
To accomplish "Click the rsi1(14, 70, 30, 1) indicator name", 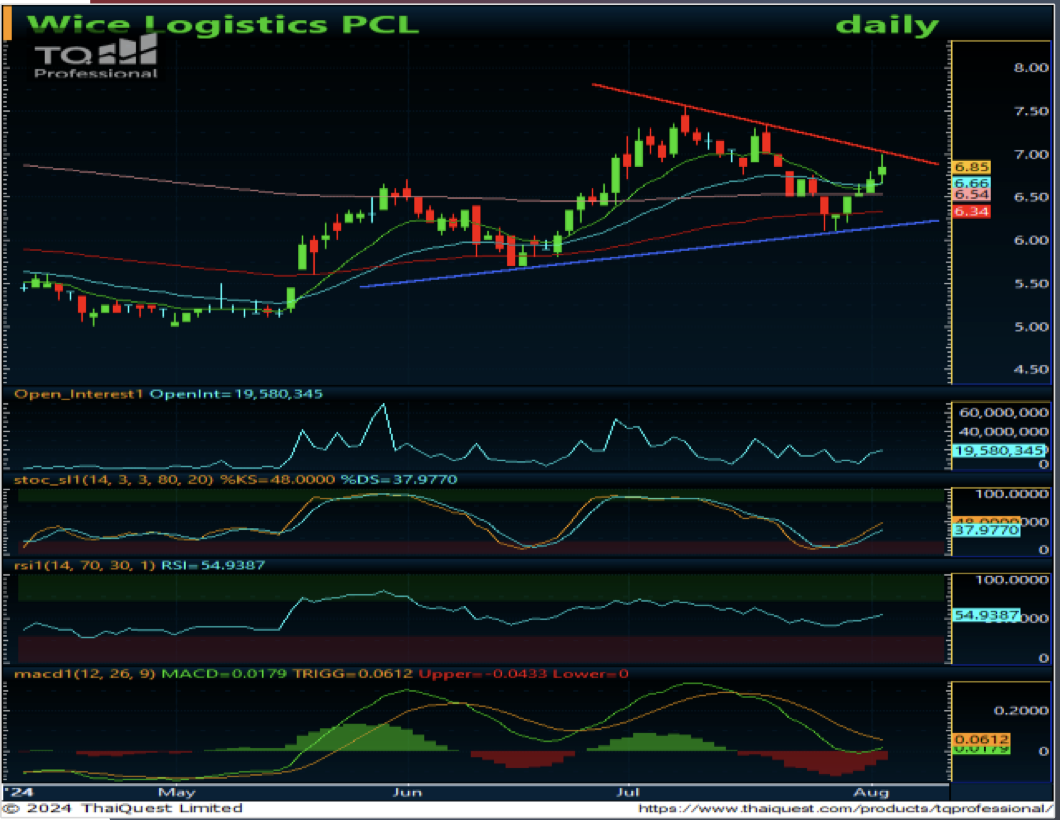I will point(85,565).
